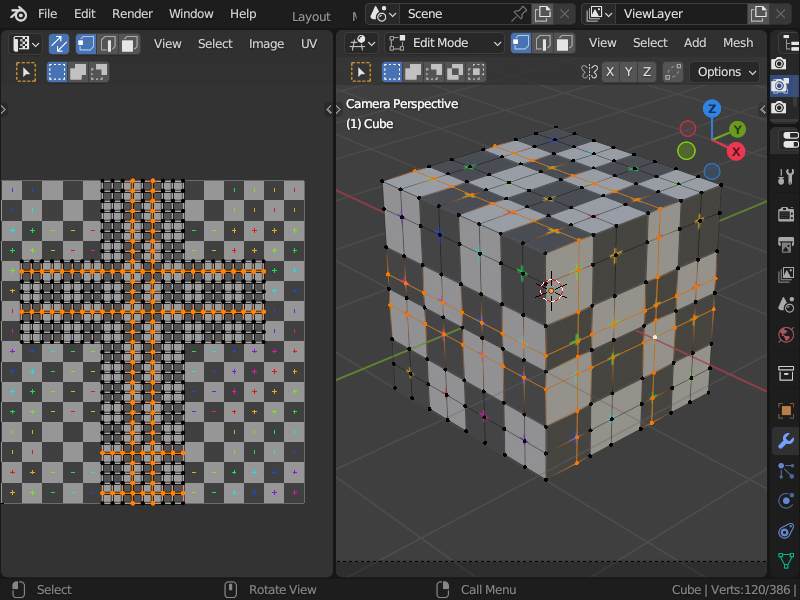
Task: Set viewport selection mode to invert
Action: coord(455,72)
